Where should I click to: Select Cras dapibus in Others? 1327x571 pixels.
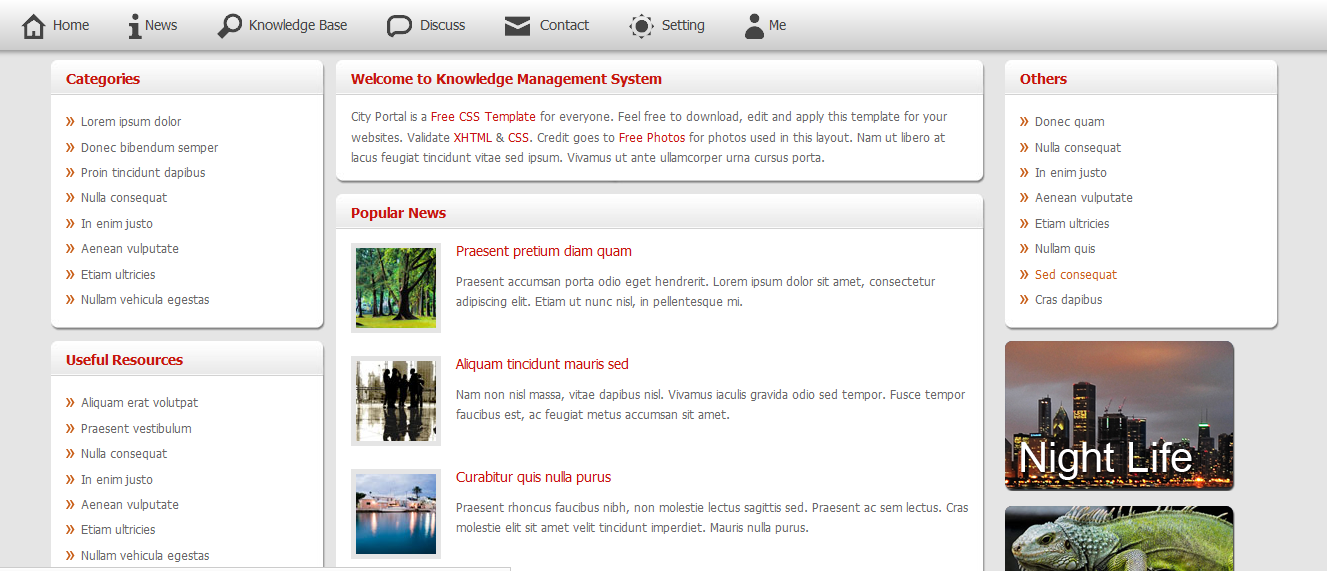point(1069,300)
